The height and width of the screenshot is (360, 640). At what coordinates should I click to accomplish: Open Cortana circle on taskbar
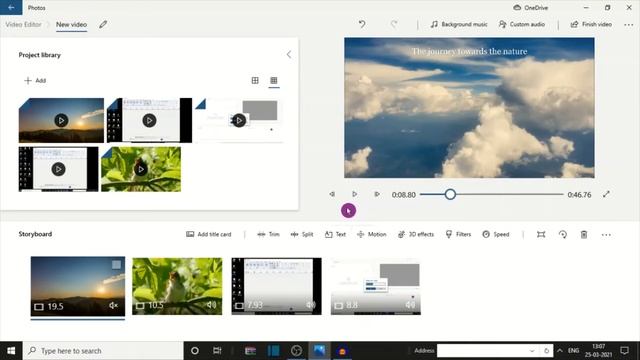(x=195, y=351)
